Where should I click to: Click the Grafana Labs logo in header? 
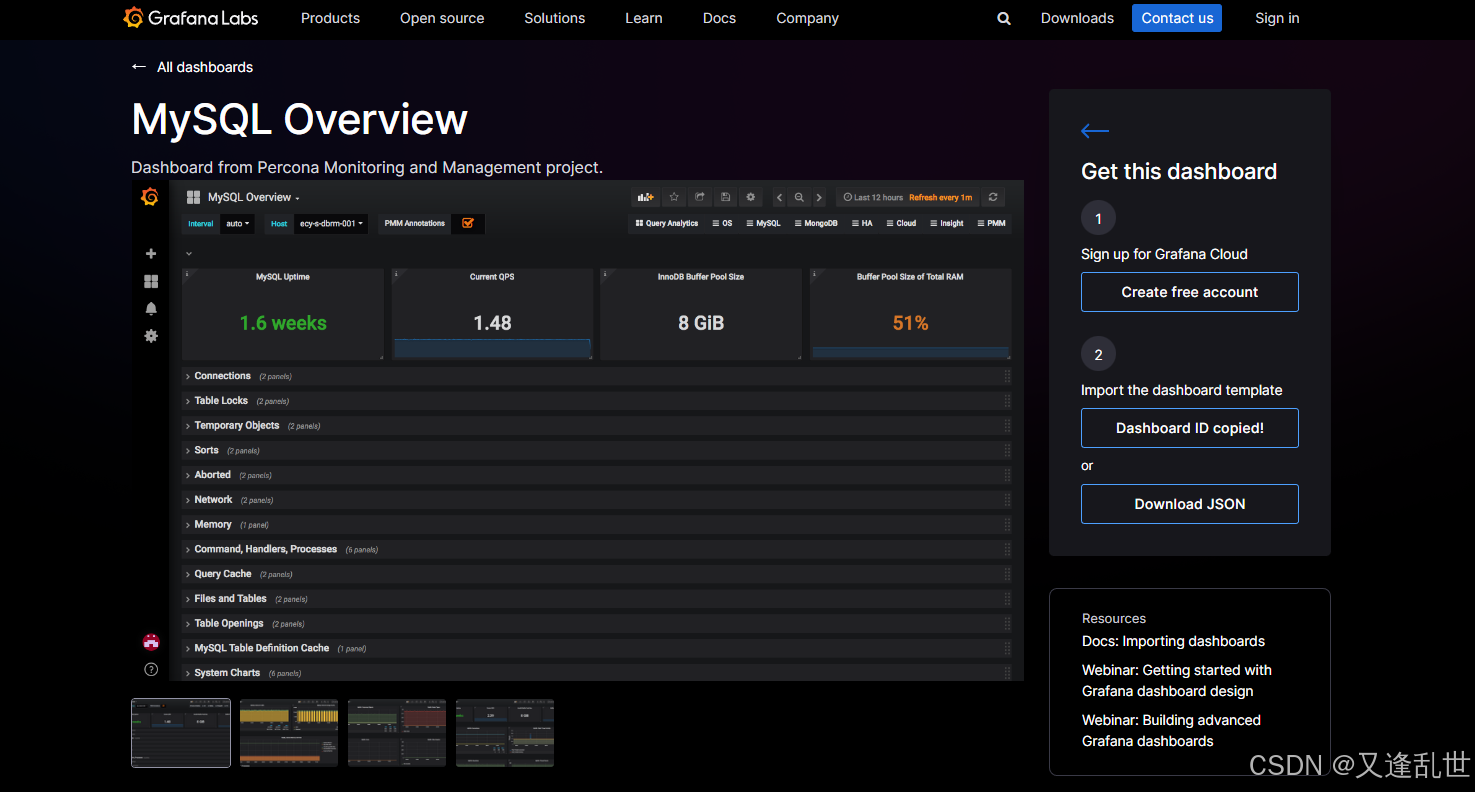191,18
